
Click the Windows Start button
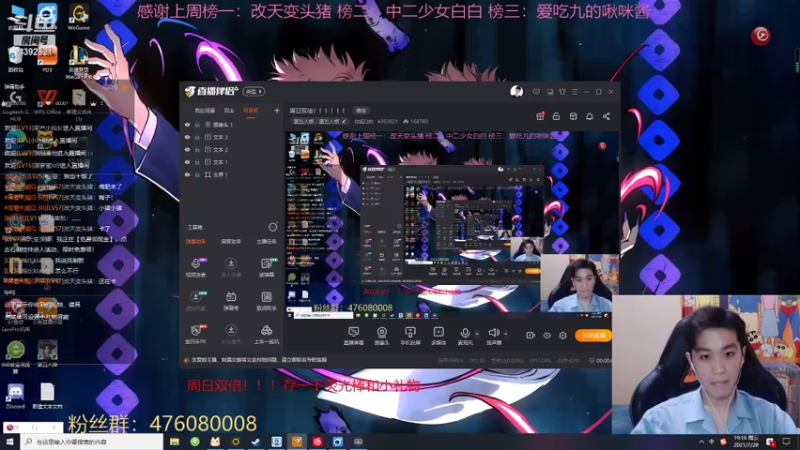pyautogui.click(x=9, y=441)
